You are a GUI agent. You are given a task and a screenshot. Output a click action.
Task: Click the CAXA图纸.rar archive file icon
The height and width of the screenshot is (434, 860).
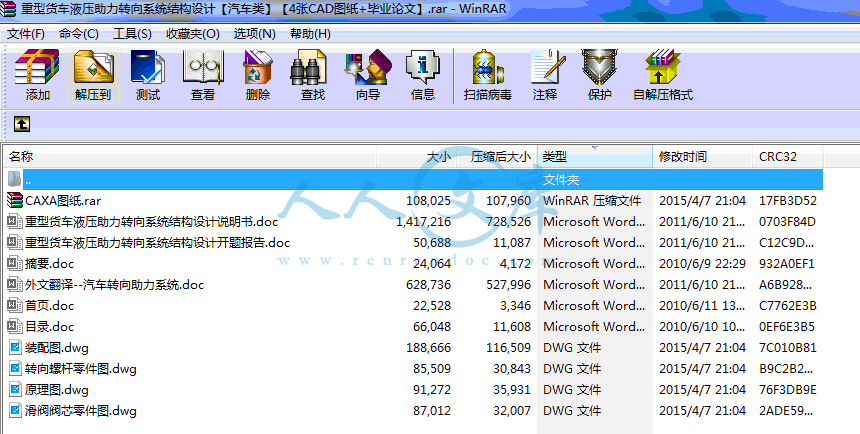coord(14,200)
